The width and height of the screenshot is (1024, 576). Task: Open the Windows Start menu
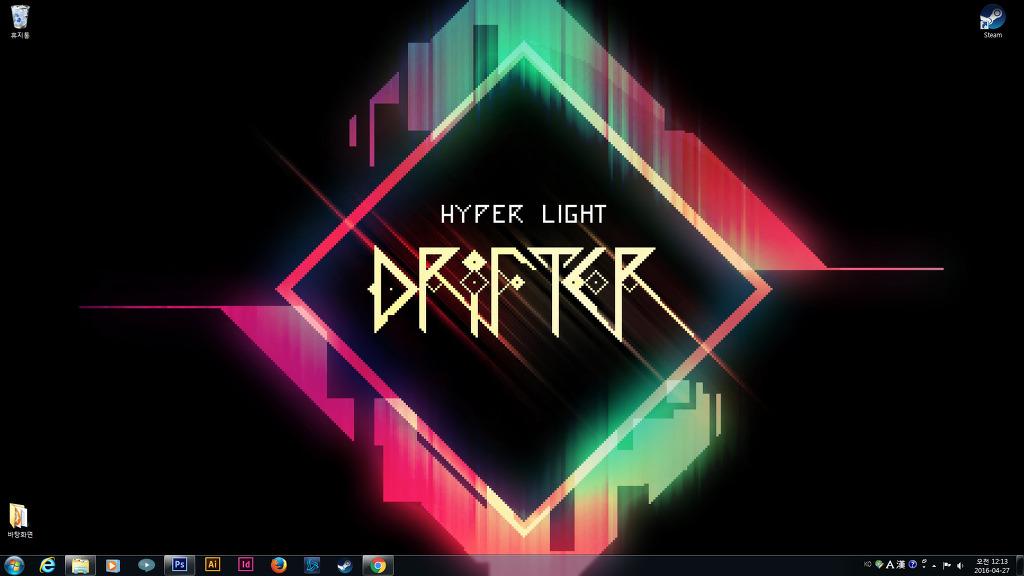tap(14, 565)
